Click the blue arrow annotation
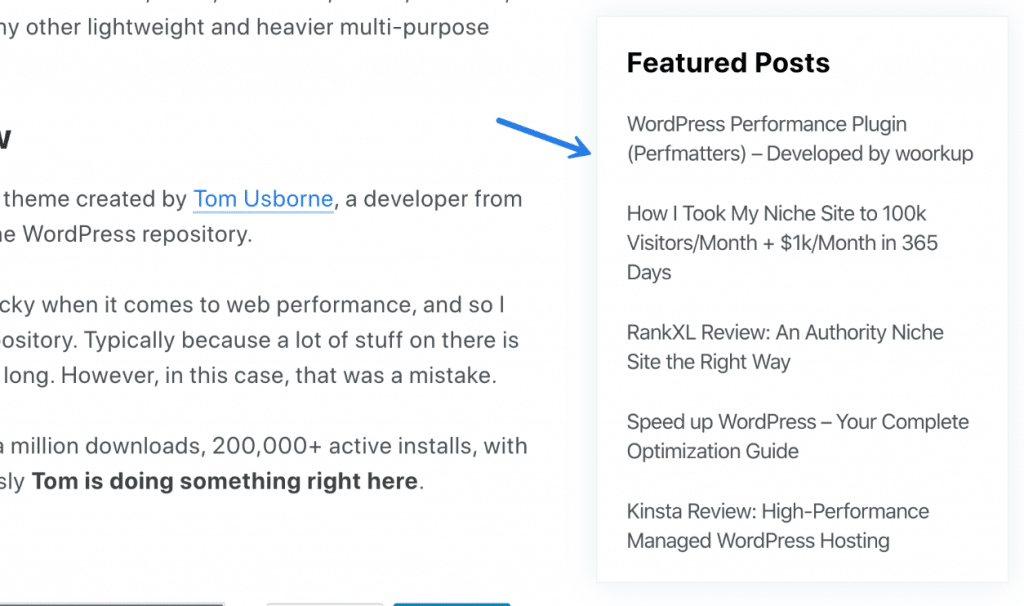The image size is (1024, 606). pos(543,137)
